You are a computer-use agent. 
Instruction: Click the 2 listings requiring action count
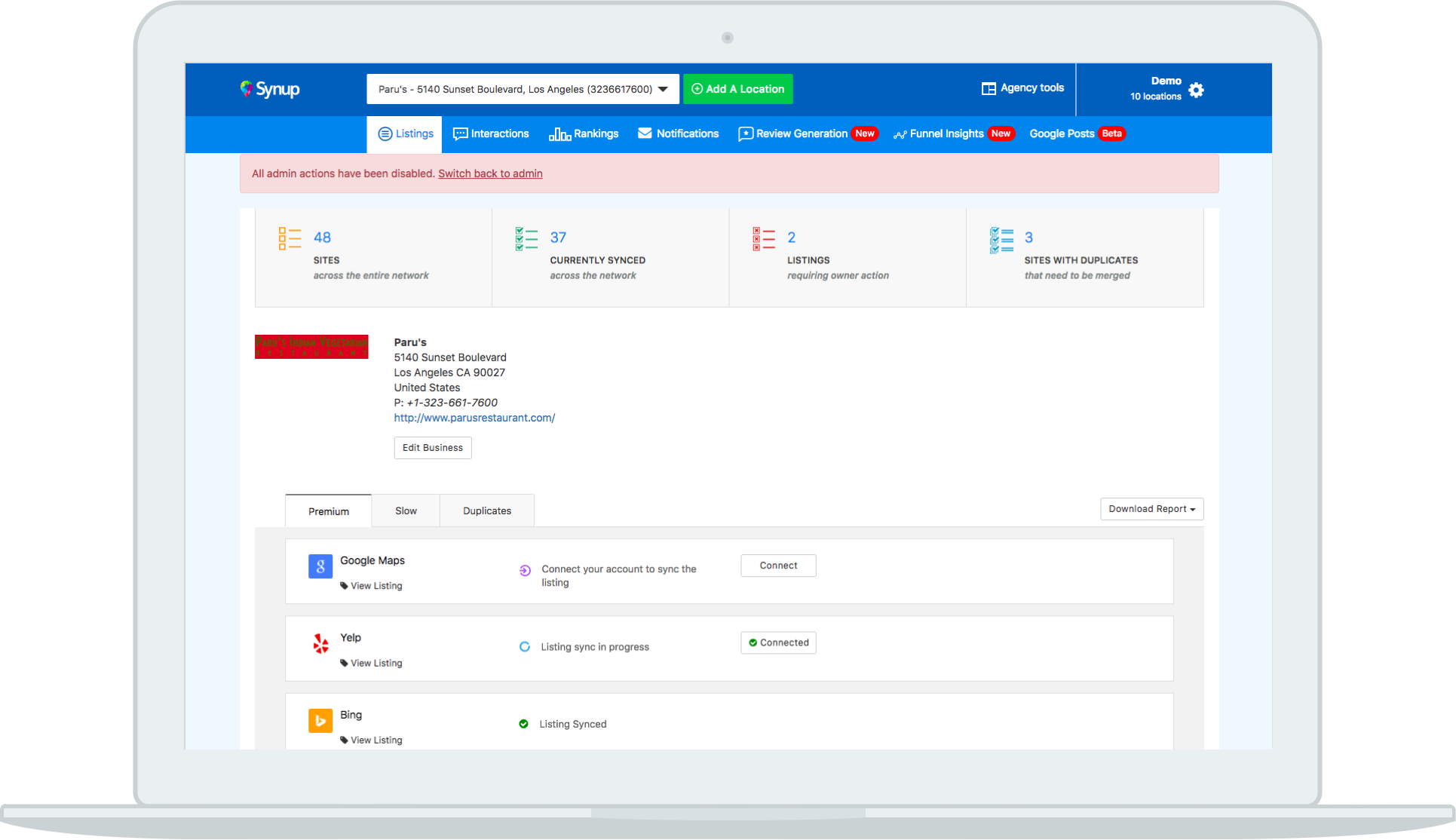pos(791,238)
